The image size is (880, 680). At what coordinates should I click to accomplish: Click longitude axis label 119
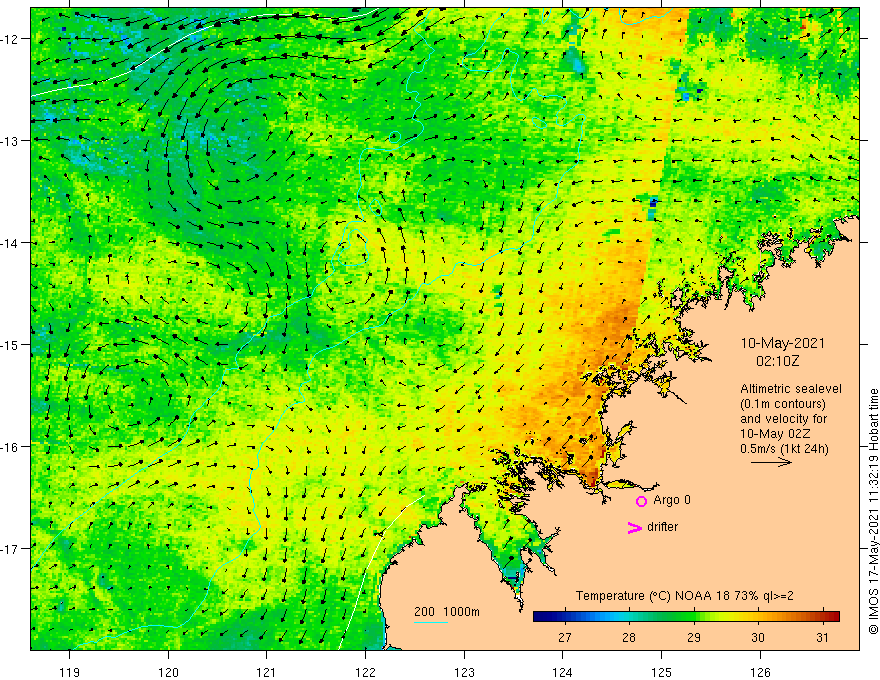coord(70,672)
